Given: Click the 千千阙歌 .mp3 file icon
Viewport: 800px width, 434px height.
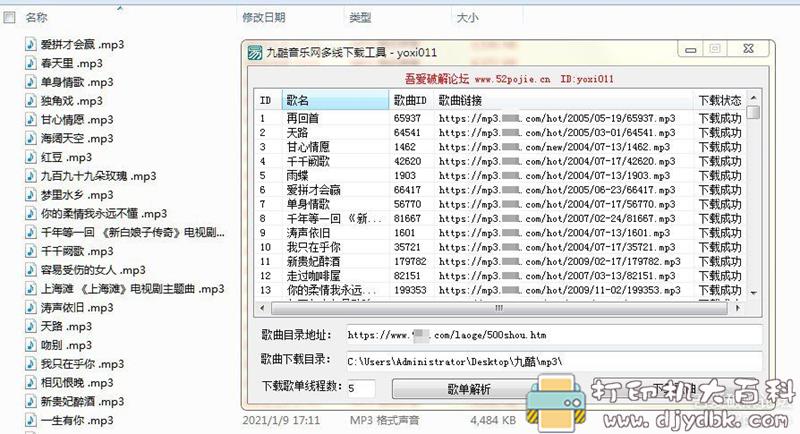Looking at the screenshot, I should (31, 251).
